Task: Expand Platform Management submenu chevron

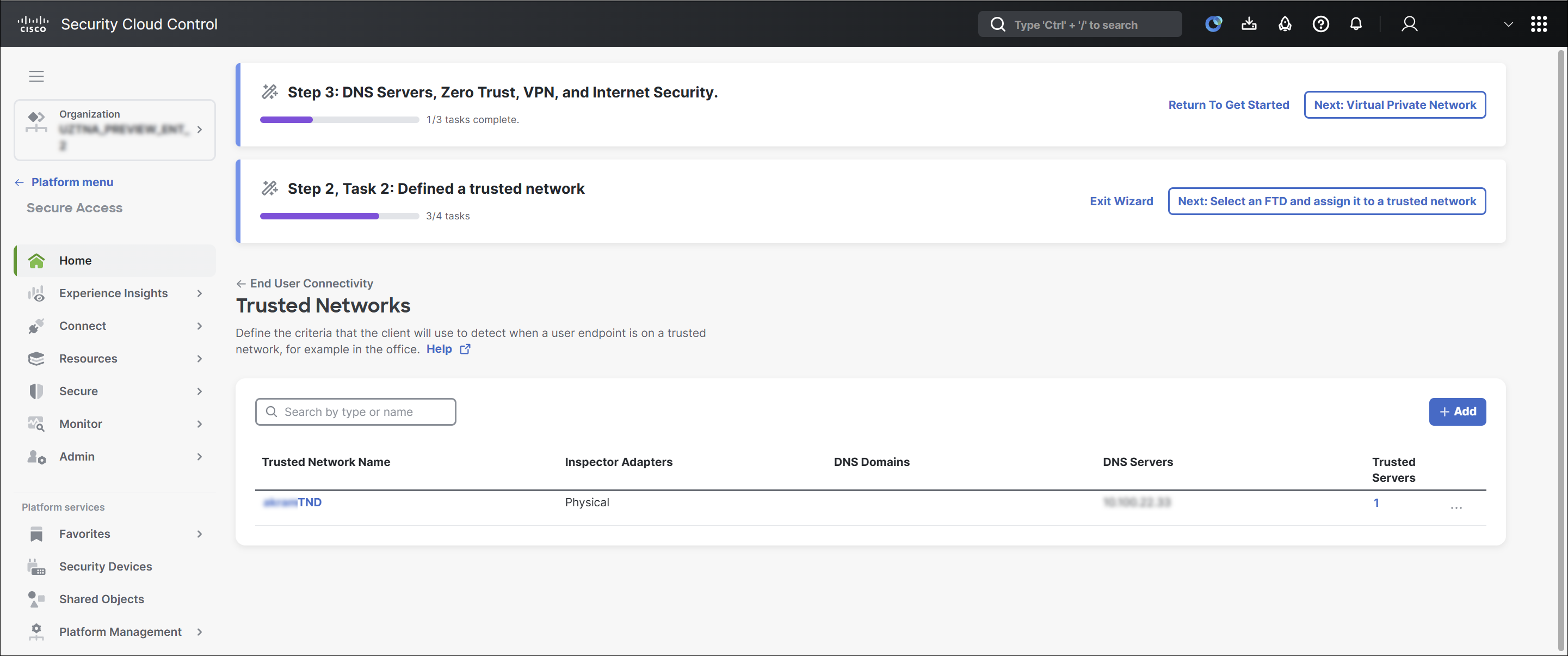Action: coord(199,632)
